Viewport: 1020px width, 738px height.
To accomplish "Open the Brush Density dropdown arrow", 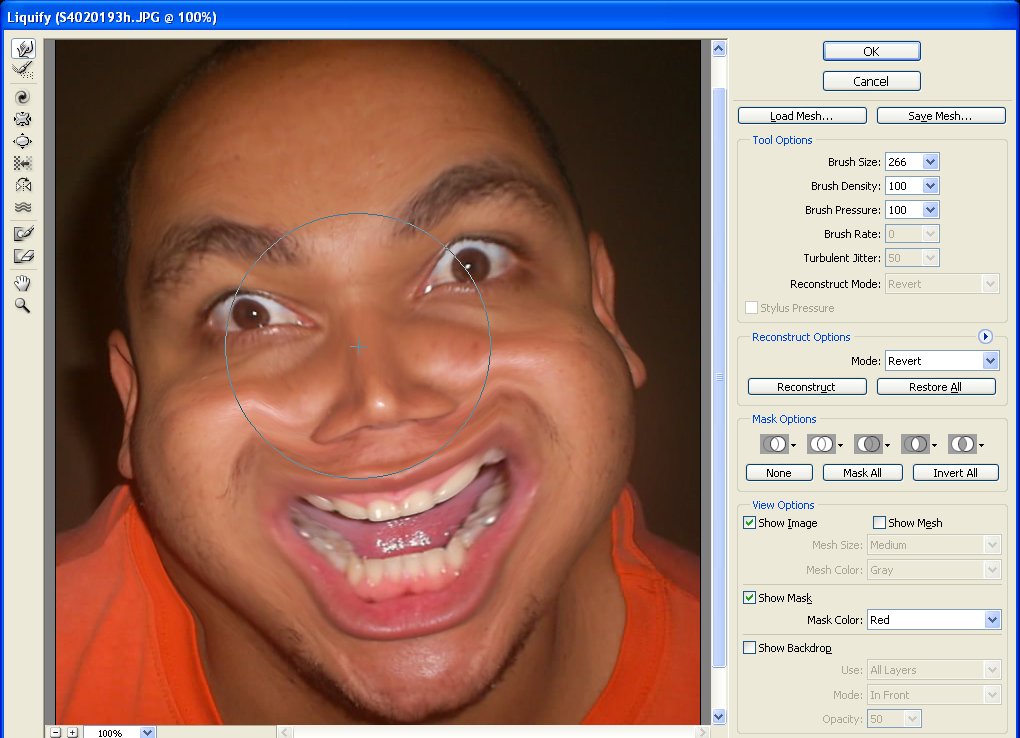I will tap(930, 185).
